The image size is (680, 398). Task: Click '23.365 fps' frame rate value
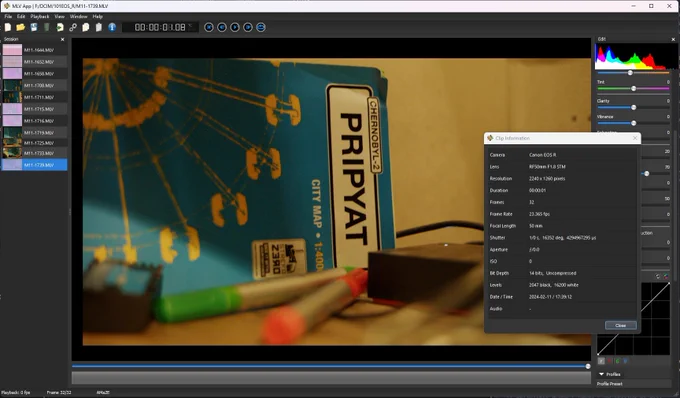tap(540, 214)
